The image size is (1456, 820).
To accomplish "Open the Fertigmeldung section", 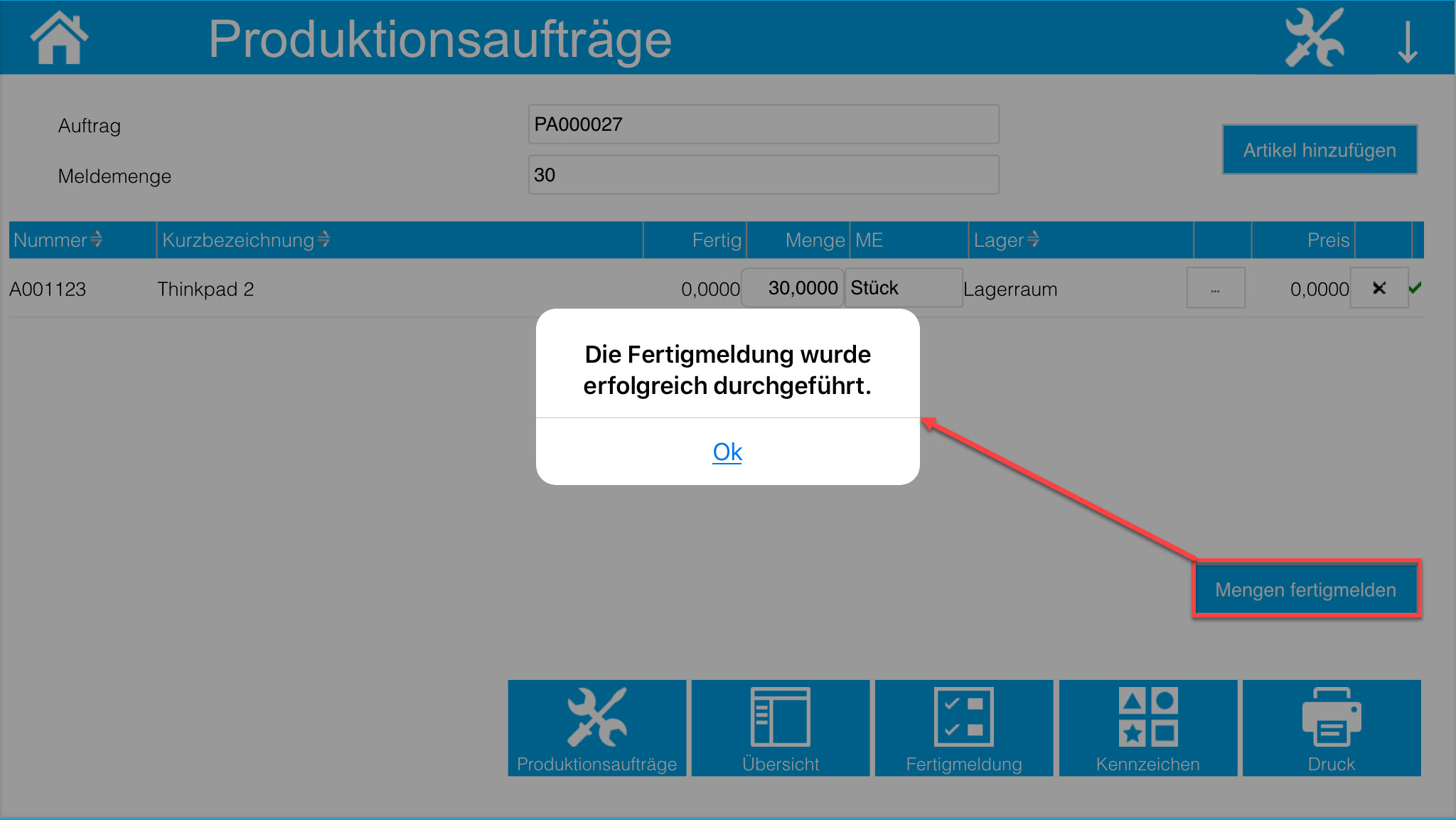I will pos(963,728).
